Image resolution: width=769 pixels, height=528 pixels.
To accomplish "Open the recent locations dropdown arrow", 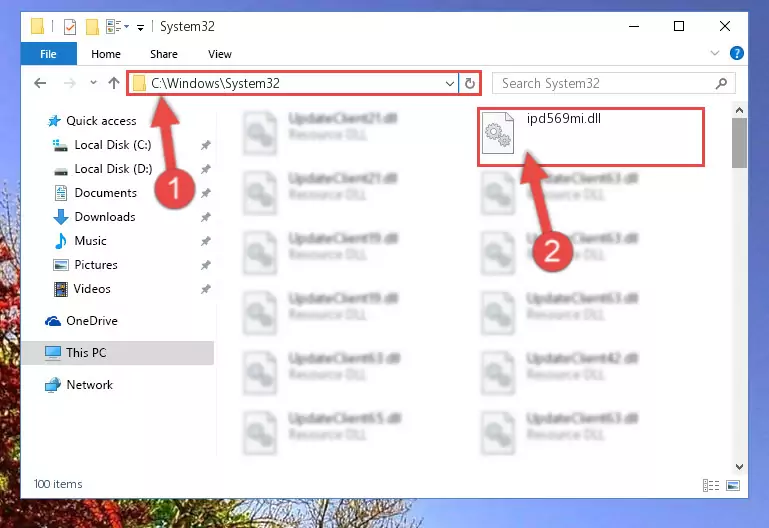I will 93,83.
